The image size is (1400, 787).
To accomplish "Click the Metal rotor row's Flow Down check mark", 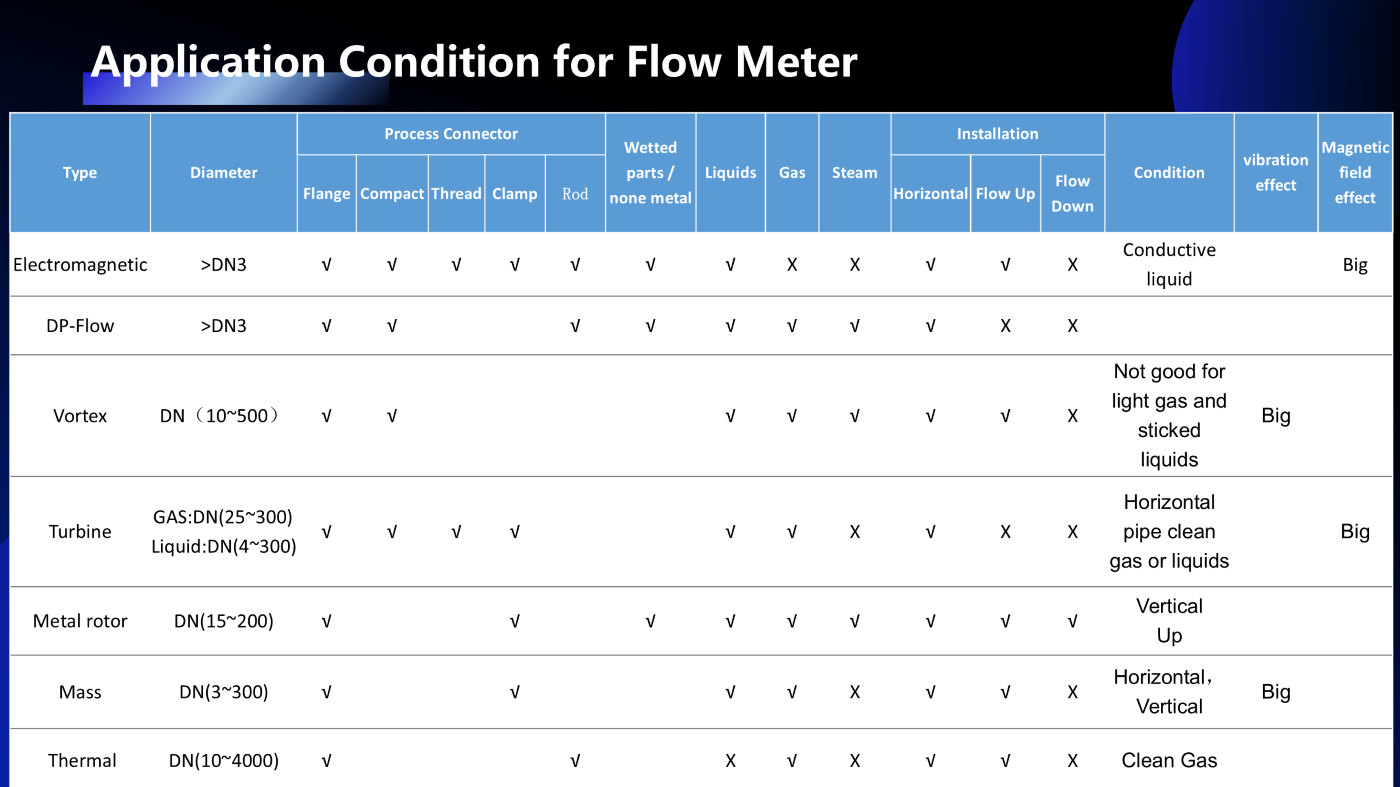I will (1072, 621).
